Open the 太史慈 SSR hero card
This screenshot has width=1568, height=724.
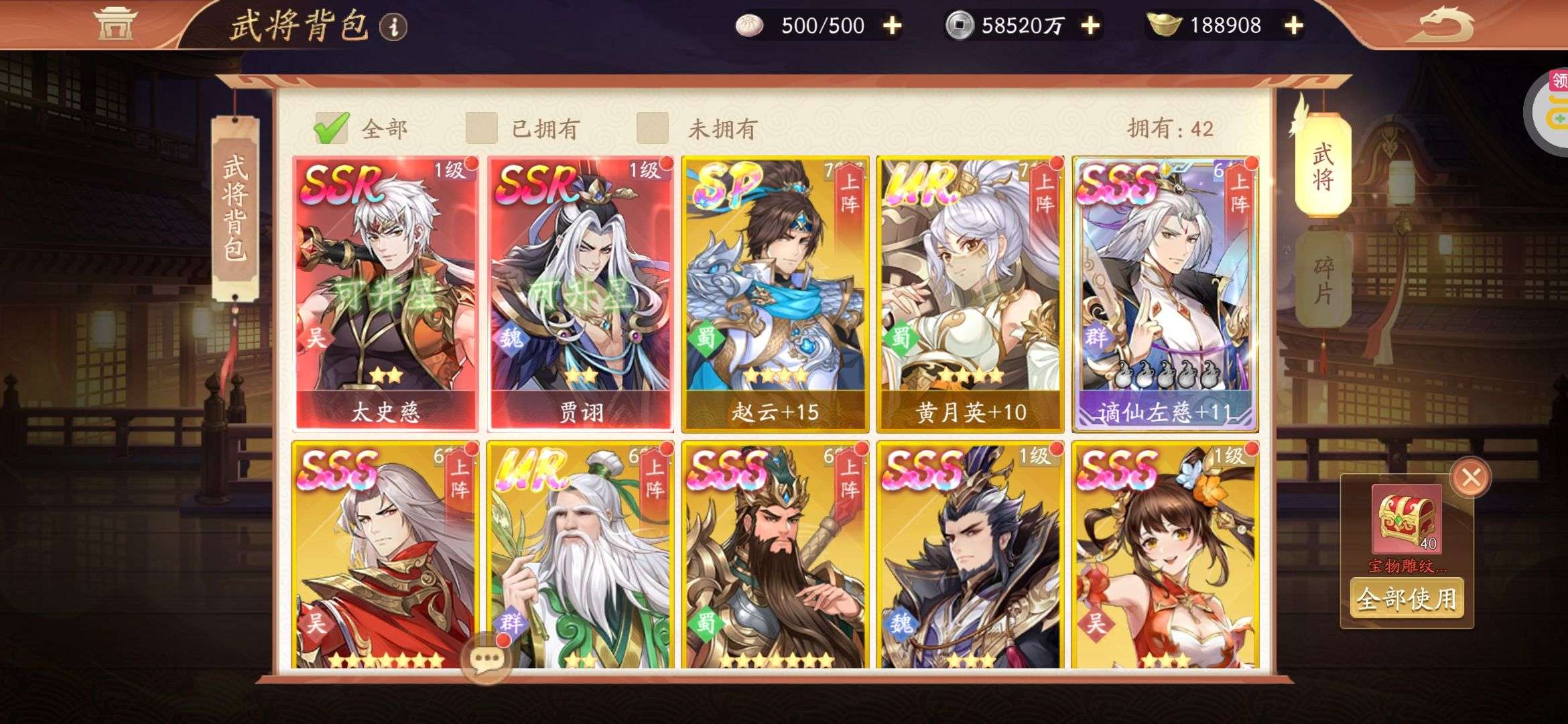(385, 294)
